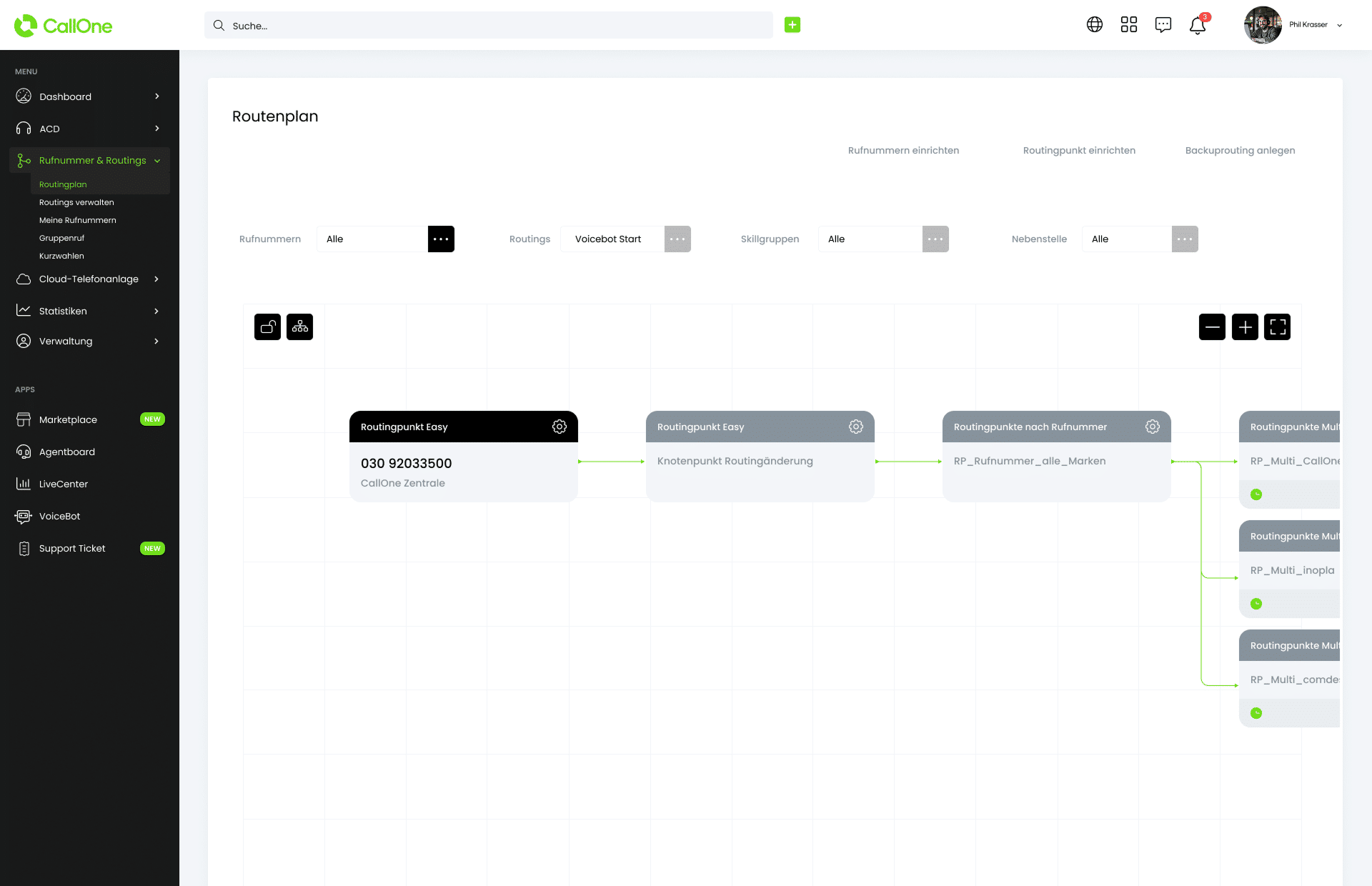
Task: Click the hierarchy layout icon
Action: coord(299,327)
